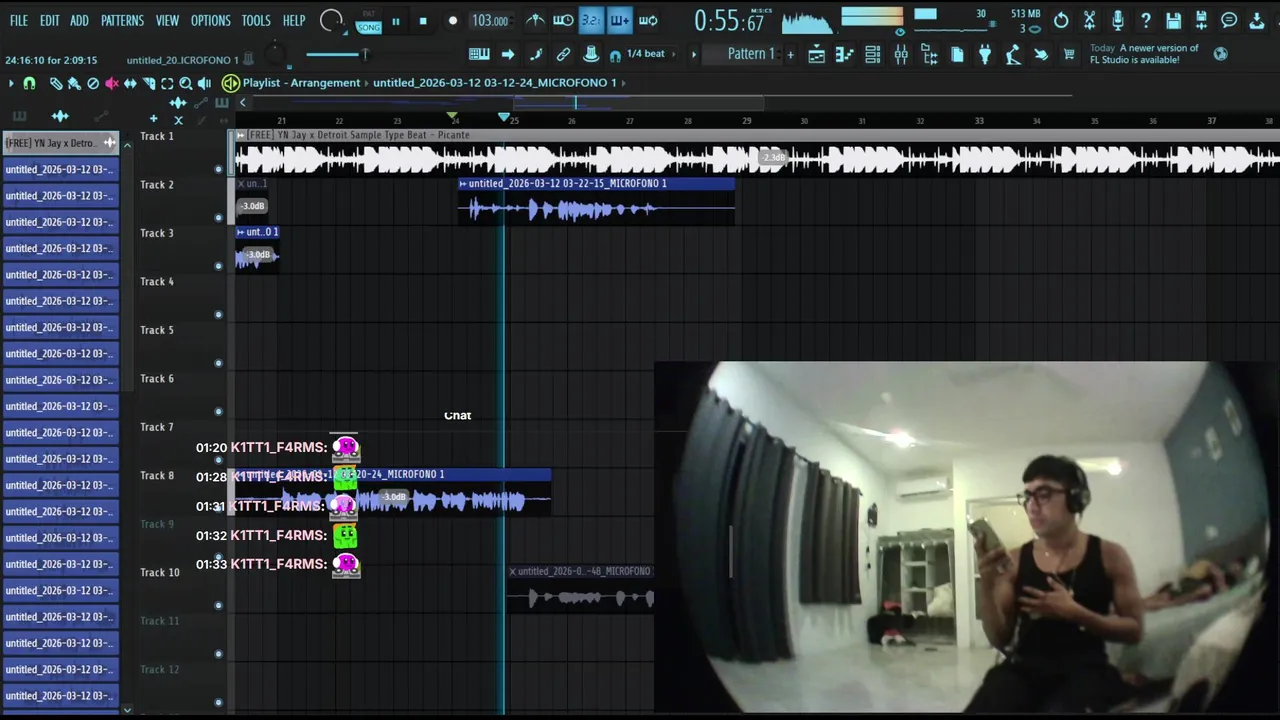Select the Slip edit tool
The width and height of the screenshot is (1280, 720).
point(130,83)
